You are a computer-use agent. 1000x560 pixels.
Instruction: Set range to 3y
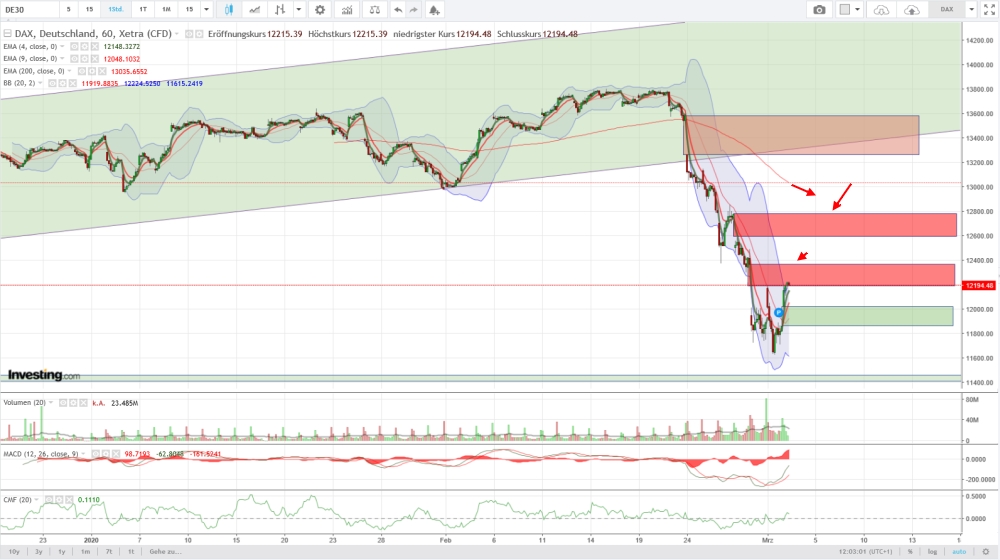click(38, 552)
